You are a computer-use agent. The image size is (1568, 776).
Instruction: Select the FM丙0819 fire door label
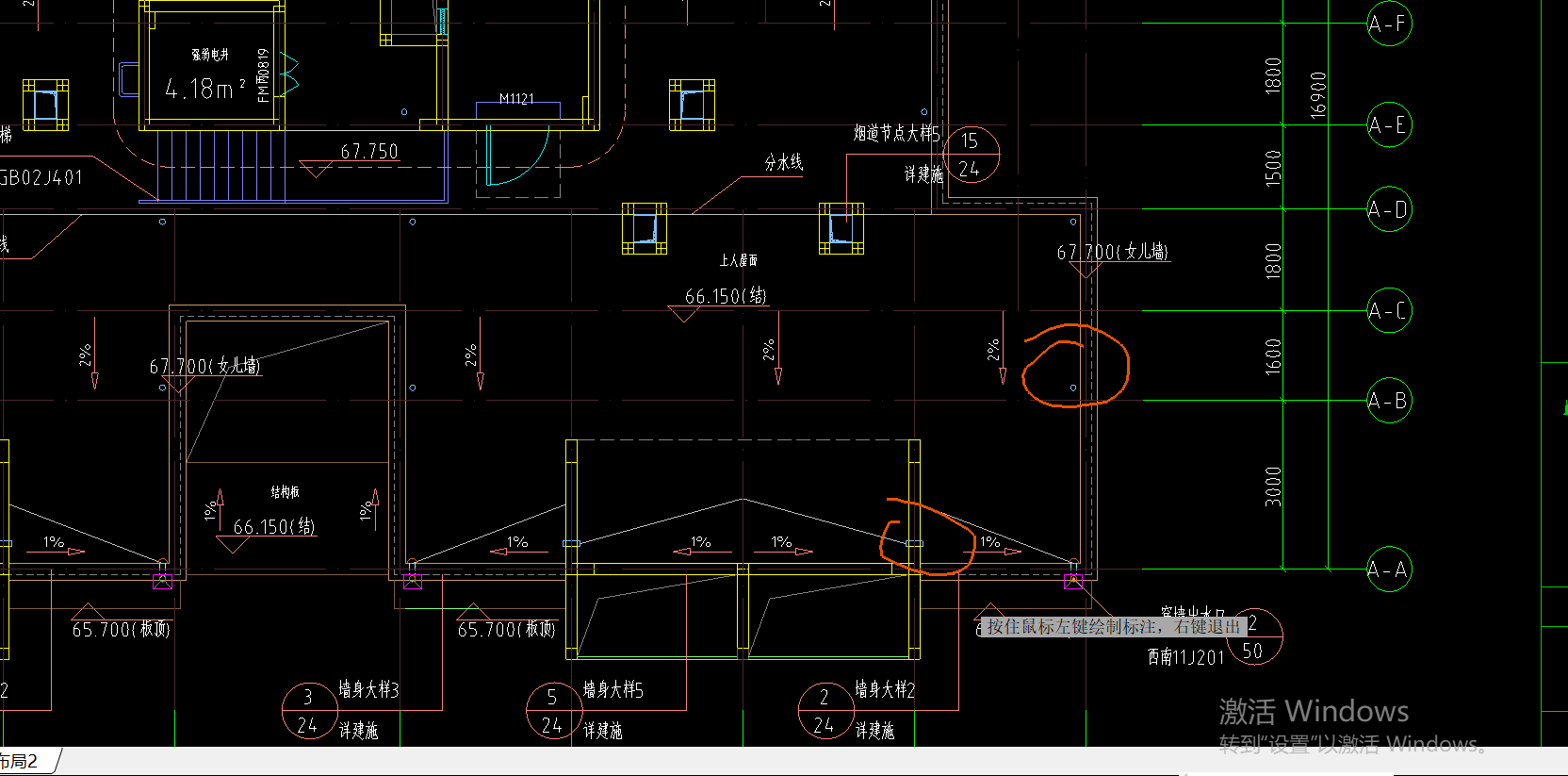pos(264,74)
